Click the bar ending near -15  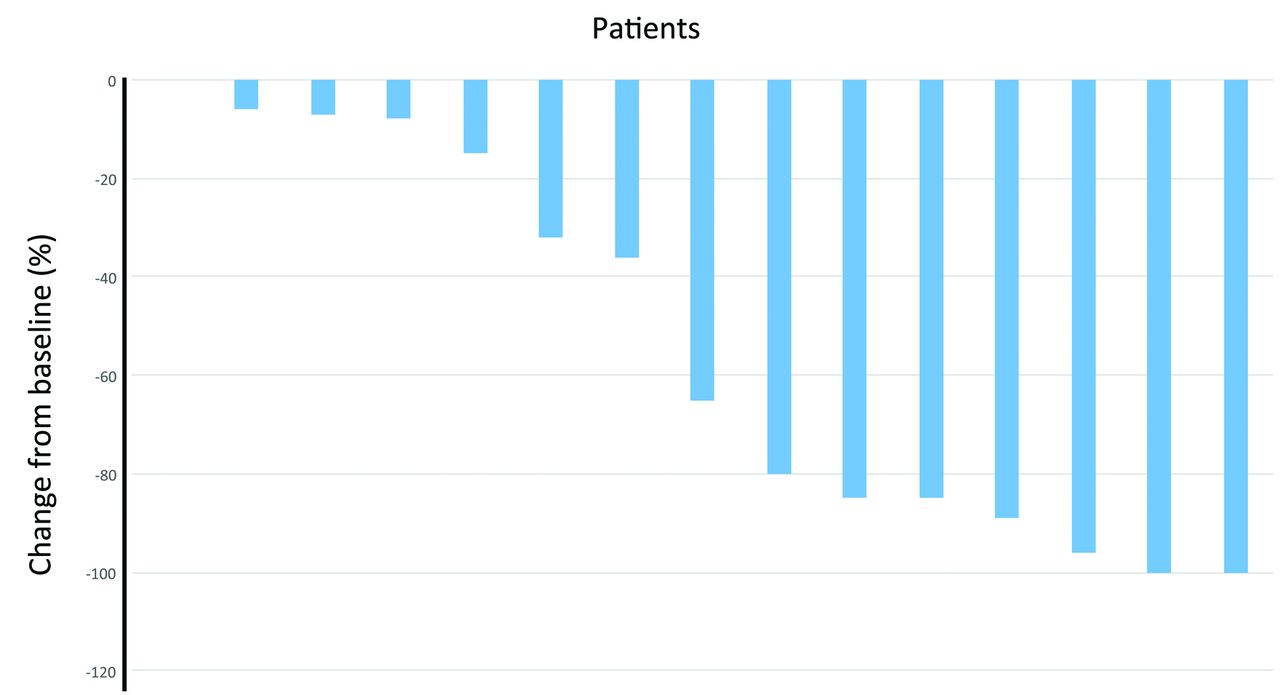tap(475, 116)
